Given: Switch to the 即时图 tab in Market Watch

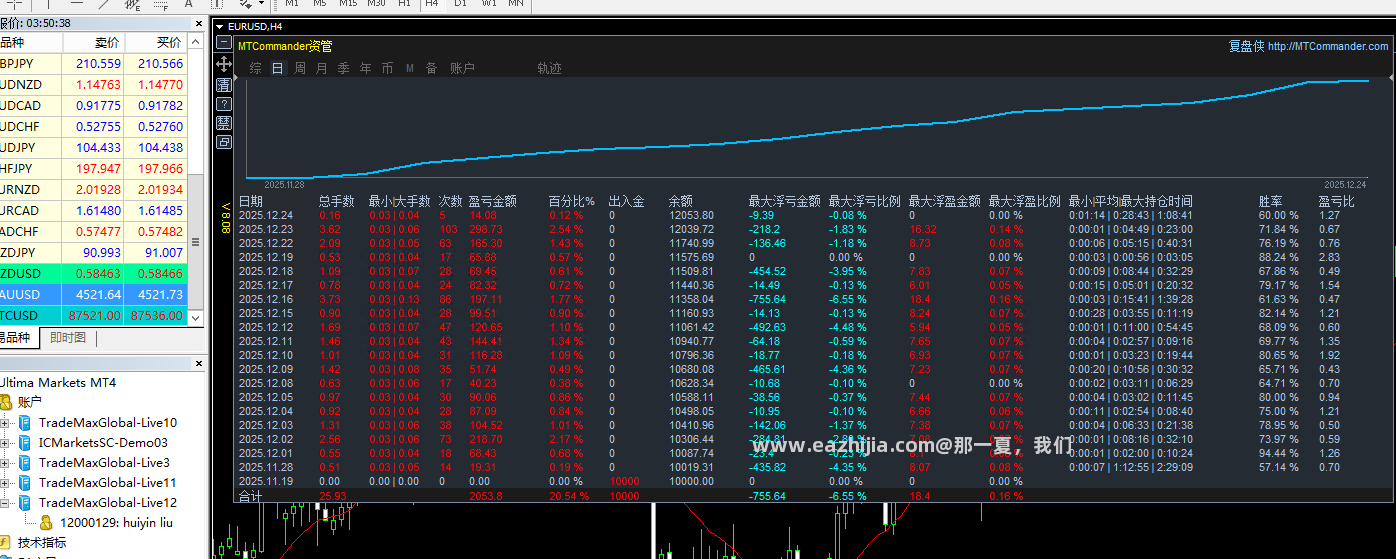Looking at the screenshot, I should coord(68,338).
